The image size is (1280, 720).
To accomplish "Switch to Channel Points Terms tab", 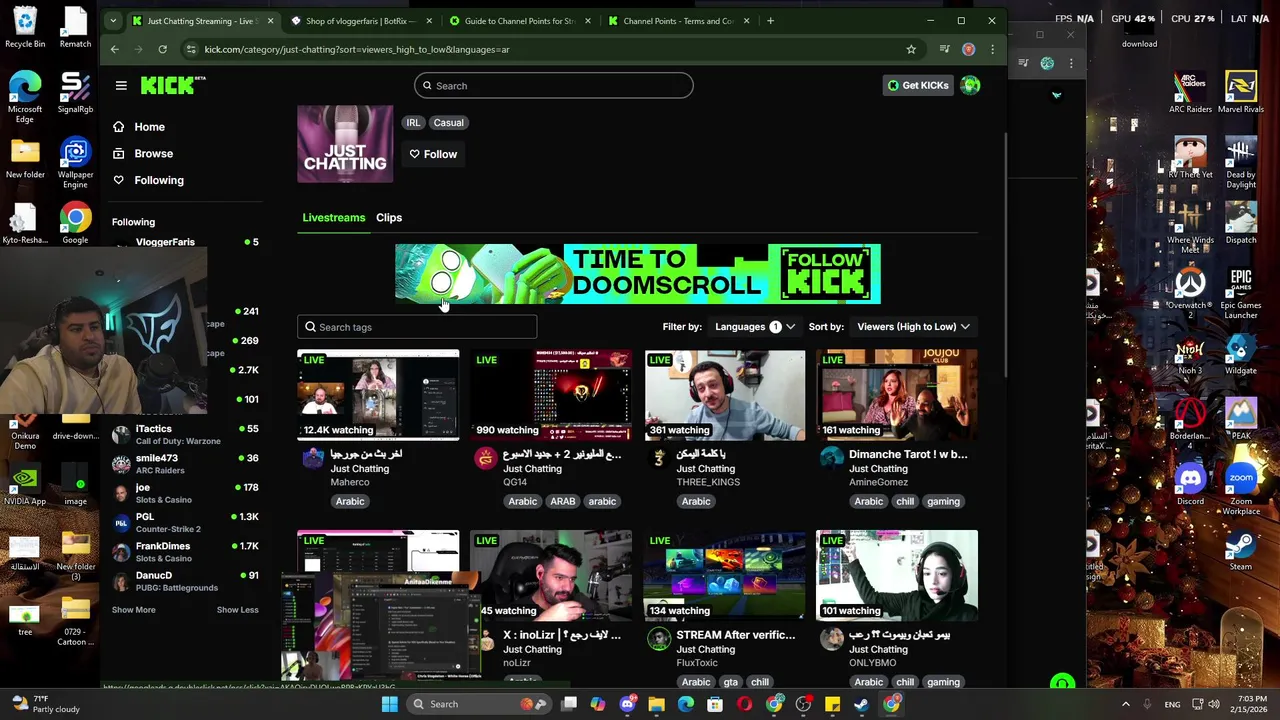I will [678, 21].
